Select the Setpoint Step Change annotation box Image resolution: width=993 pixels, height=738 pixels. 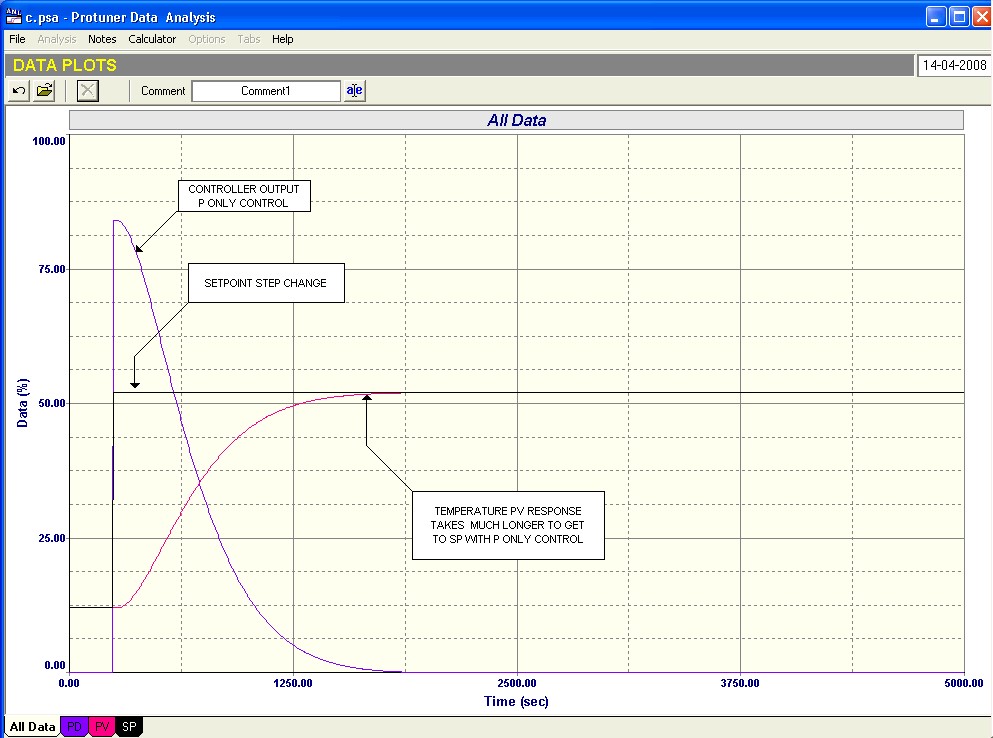(x=266, y=283)
